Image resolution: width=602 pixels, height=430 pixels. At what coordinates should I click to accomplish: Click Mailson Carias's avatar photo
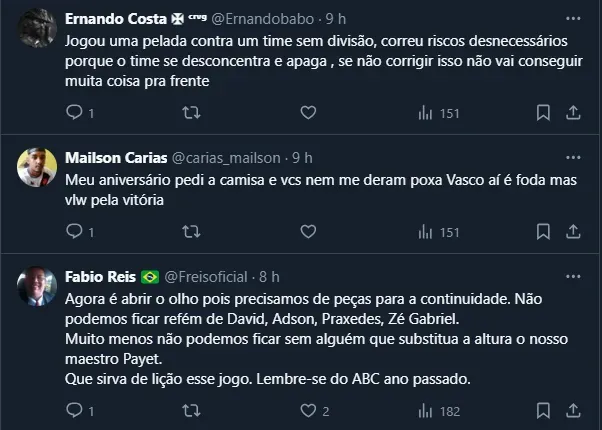click(x=36, y=169)
